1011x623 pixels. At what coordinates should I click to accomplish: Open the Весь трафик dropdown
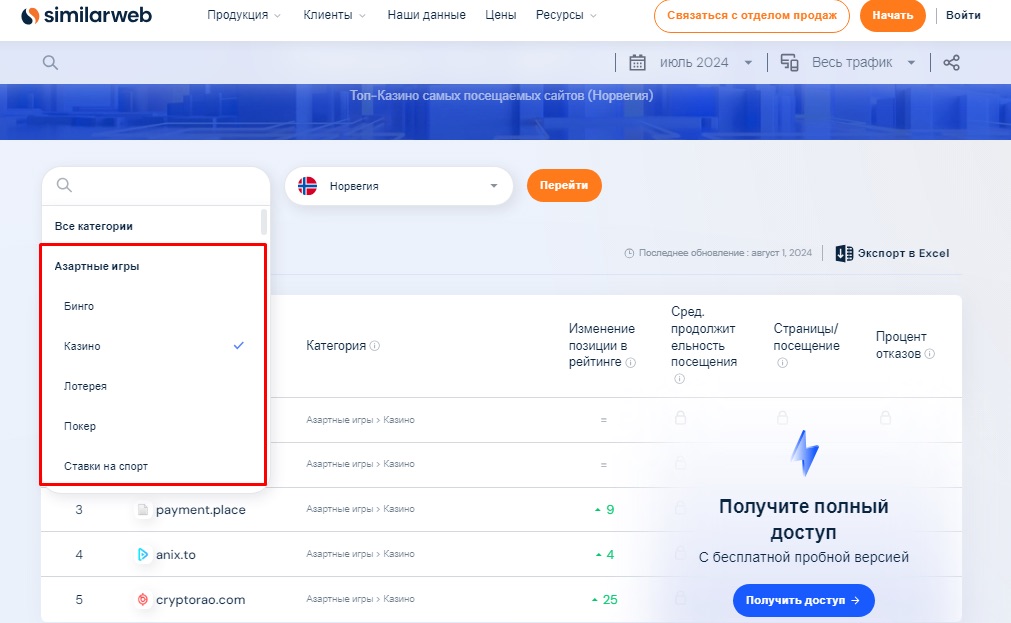[x=864, y=63]
